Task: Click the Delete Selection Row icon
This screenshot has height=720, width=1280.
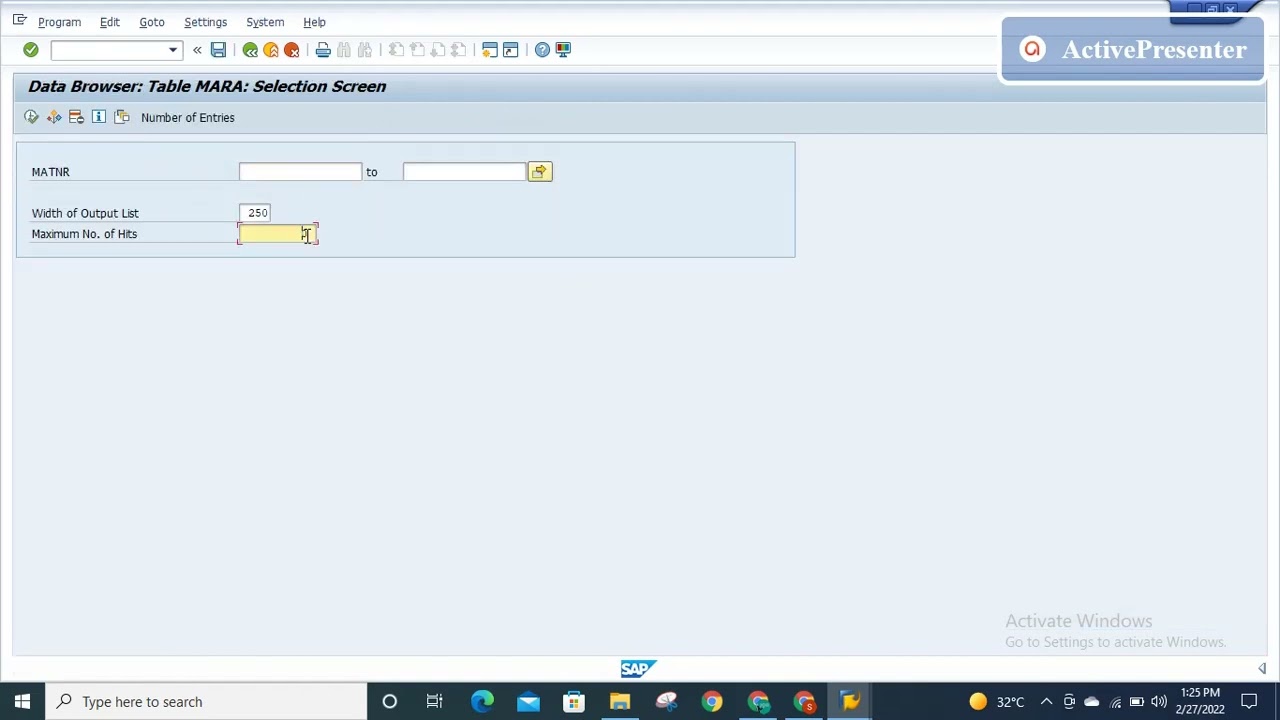Action: pyautogui.click(x=76, y=117)
